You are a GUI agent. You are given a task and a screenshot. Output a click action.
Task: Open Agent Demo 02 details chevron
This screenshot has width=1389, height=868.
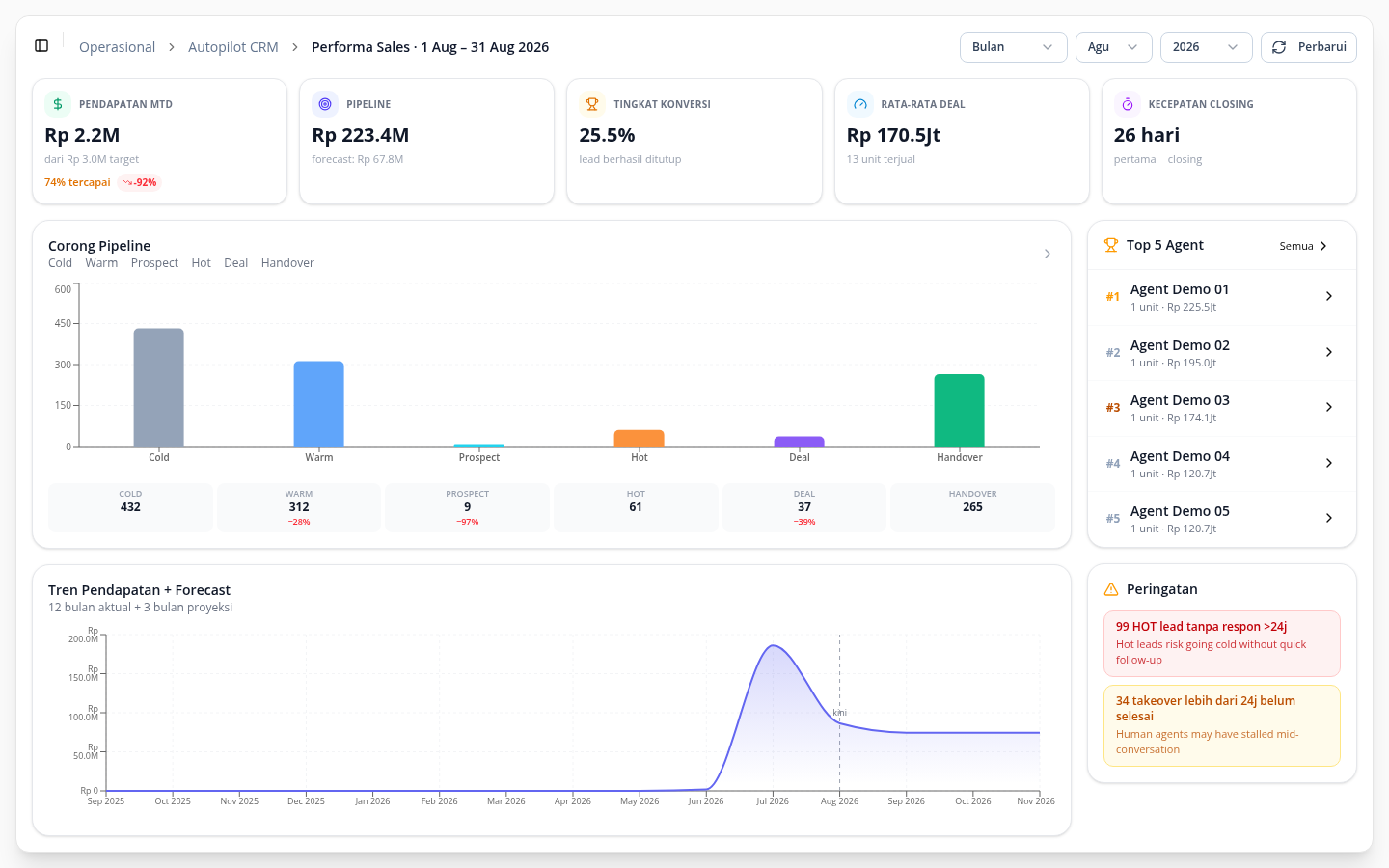[1329, 352]
